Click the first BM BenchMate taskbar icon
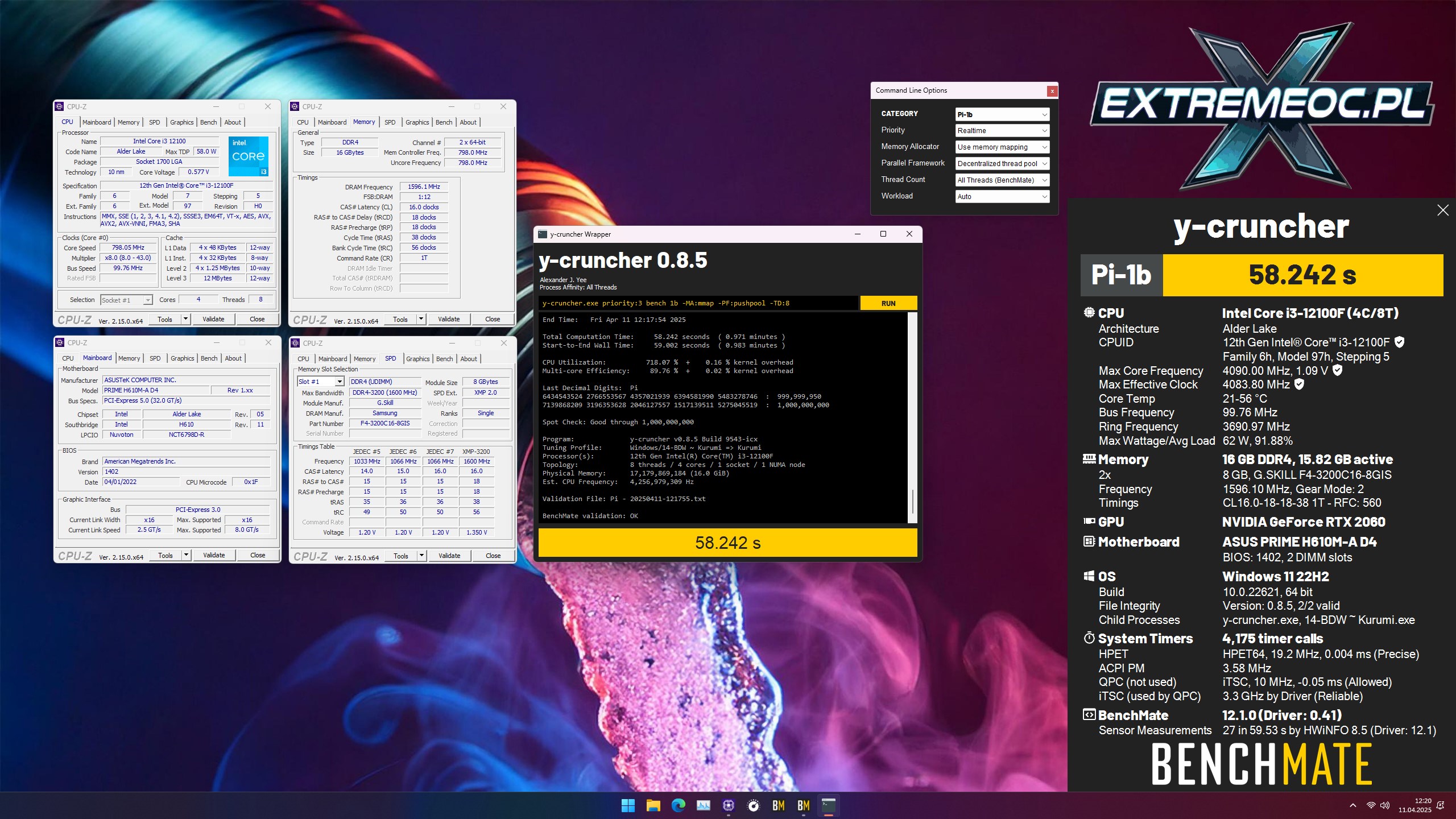This screenshot has width=1456, height=819. [778, 805]
